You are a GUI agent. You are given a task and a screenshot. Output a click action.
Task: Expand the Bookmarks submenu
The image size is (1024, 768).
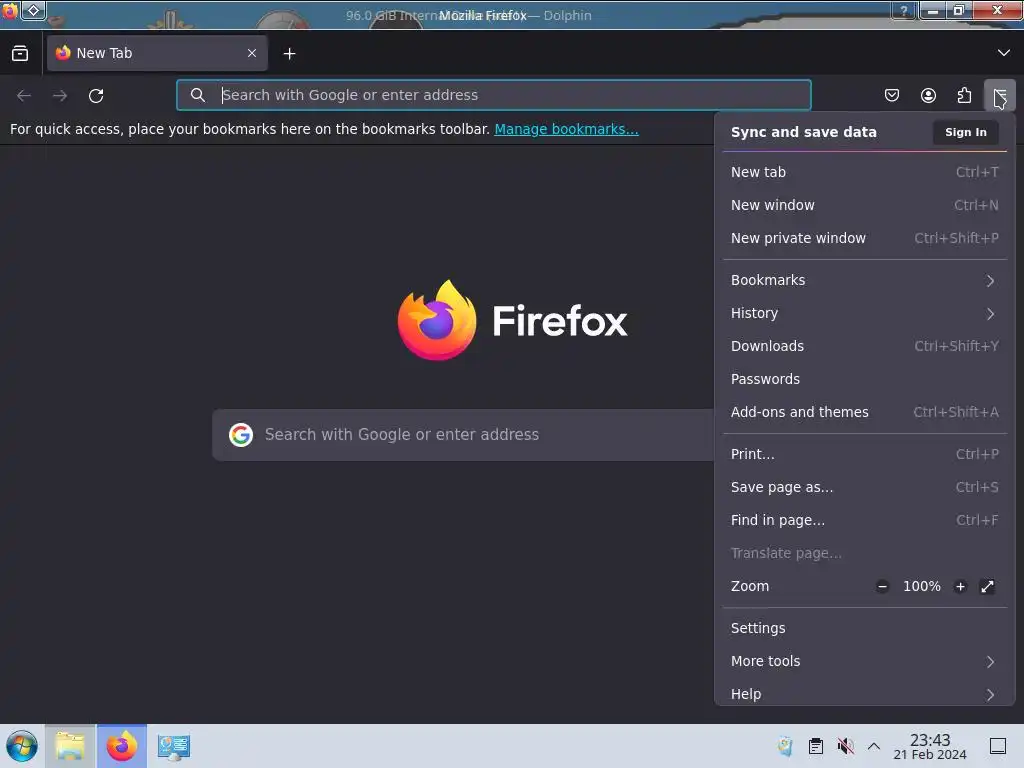pyautogui.click(x=865, y=280)
